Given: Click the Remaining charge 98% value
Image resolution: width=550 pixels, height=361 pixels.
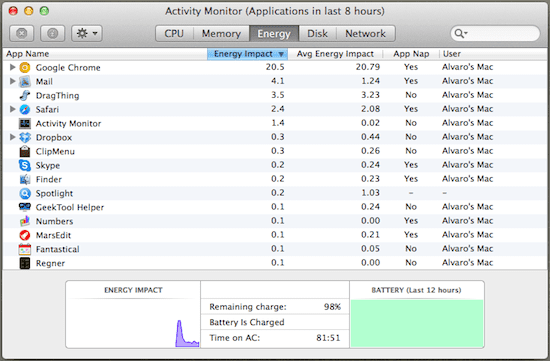Looking at the screenshot, I should 332,307.
